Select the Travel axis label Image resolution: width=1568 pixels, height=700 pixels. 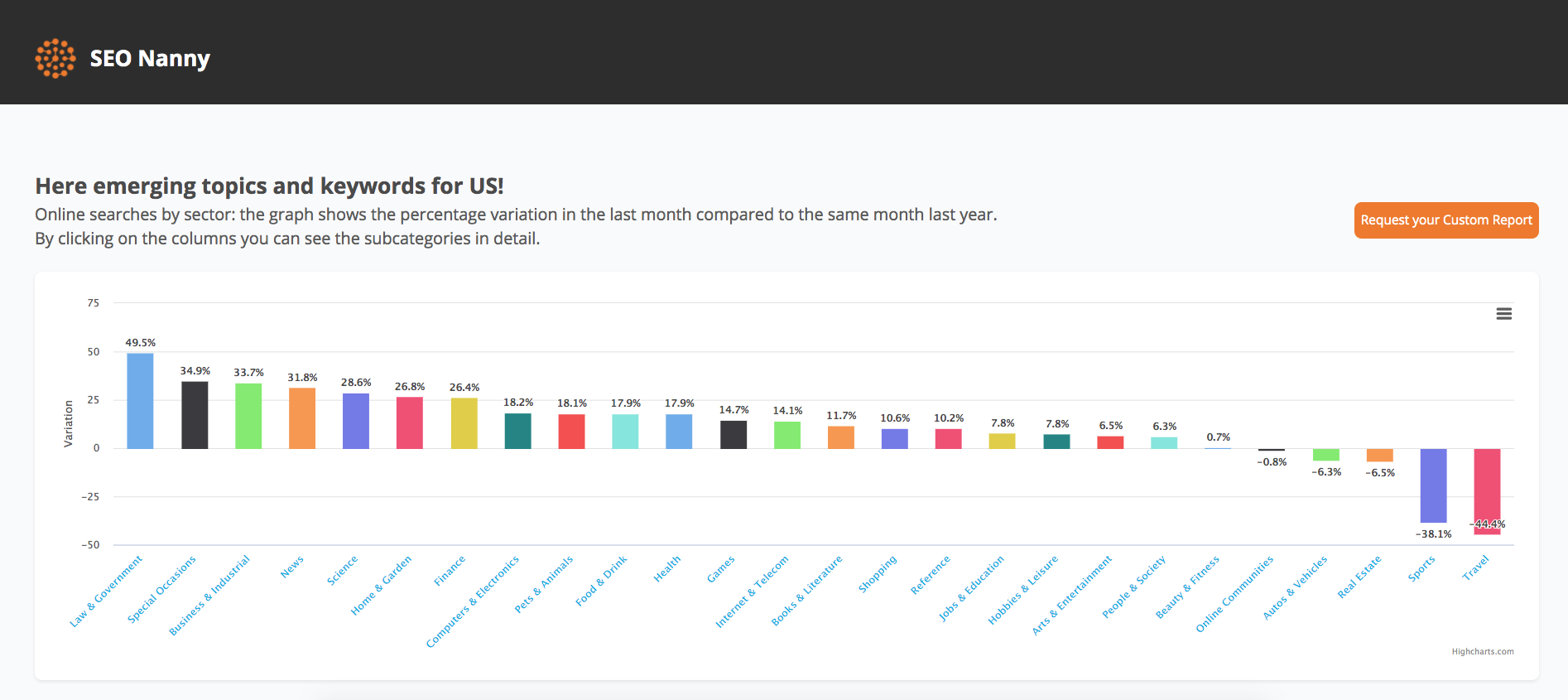(x=1476, y=567)
